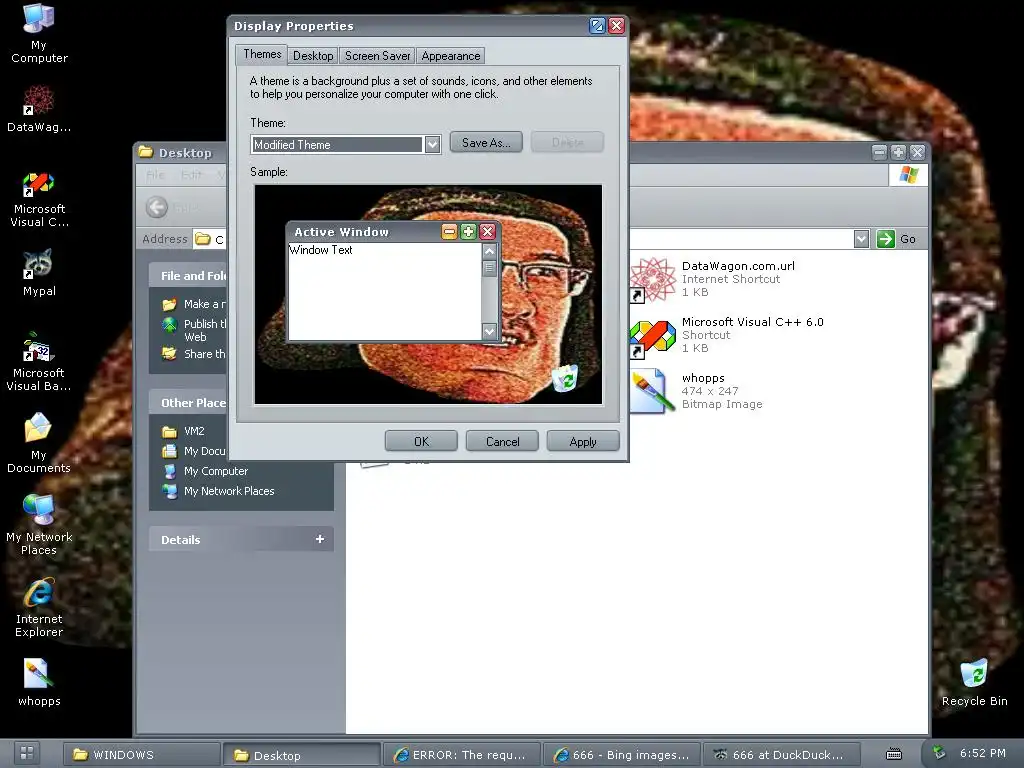Click the Modified Theme text field
The width and height of the screenshot is (1024, 768).
(x=337, y=145)
